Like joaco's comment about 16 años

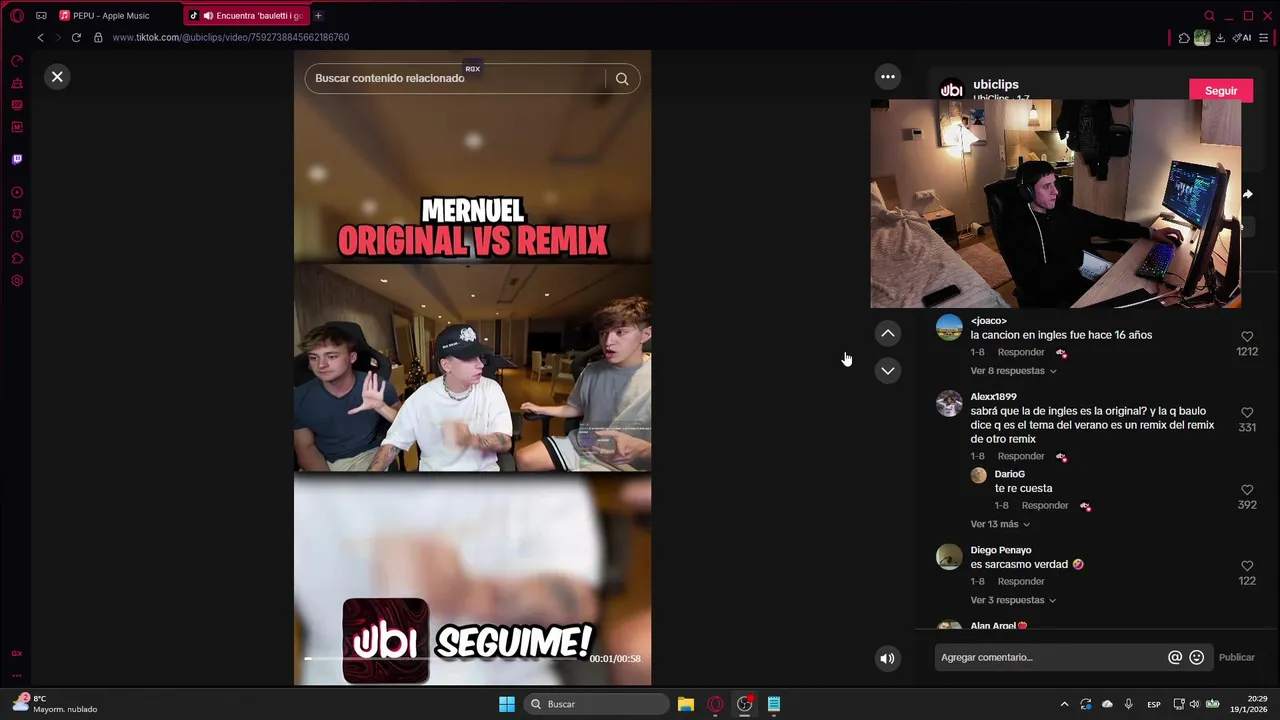pyautogui.click(x=1247, y=337)
